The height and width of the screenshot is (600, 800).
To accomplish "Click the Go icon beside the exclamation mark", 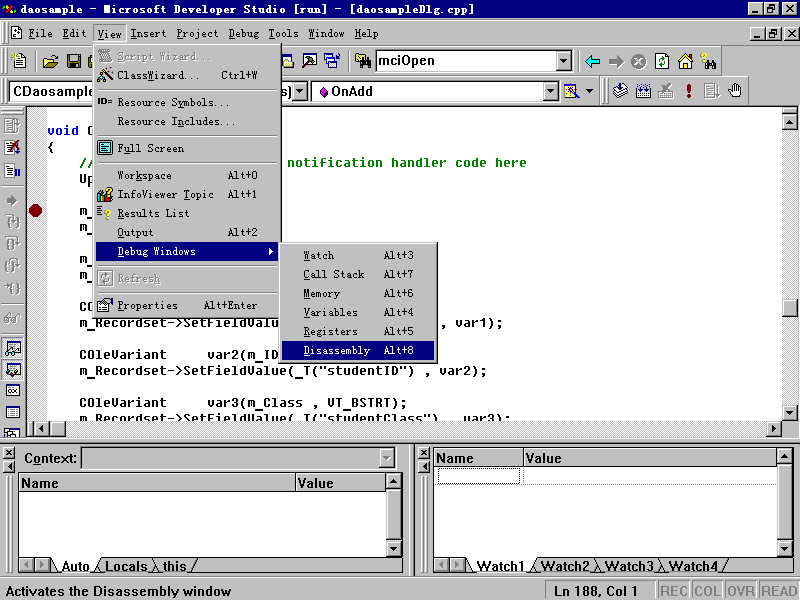I will point(712,91).
